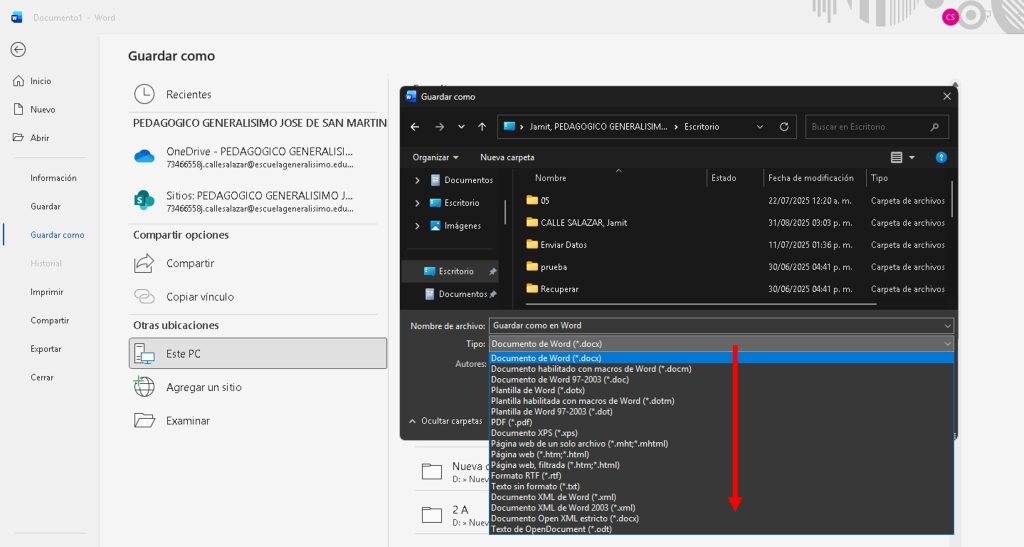Click the user account avatar CS
Screen dimensions: 1024x547
tap(949, 16)
